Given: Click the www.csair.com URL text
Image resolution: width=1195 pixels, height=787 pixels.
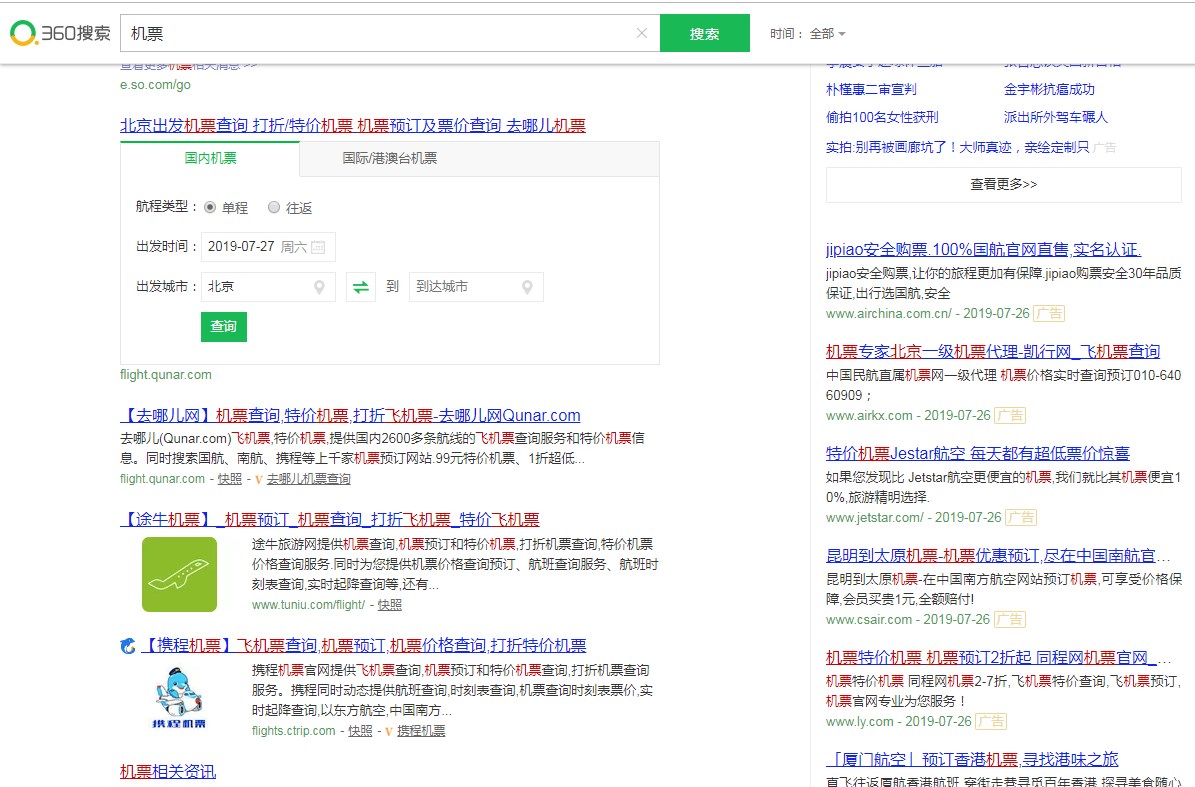Looking at the screenshot, I should [x=869, y=619].
